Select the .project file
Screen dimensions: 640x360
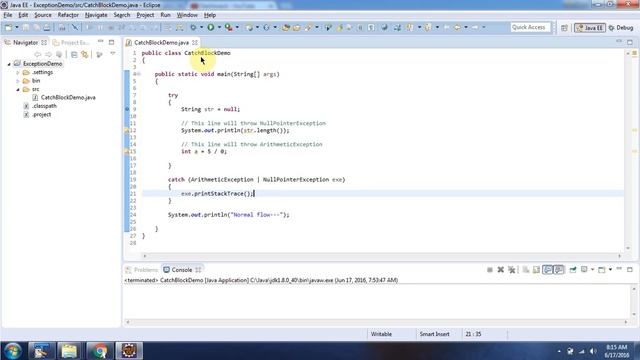click(x=38, y=114)
